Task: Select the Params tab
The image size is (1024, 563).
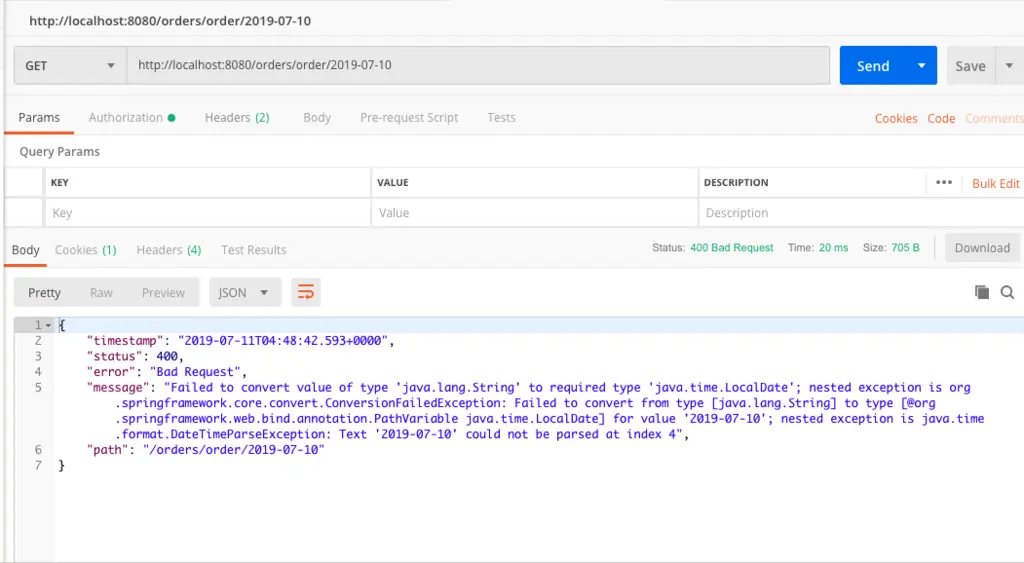Action: pos(39,118)
